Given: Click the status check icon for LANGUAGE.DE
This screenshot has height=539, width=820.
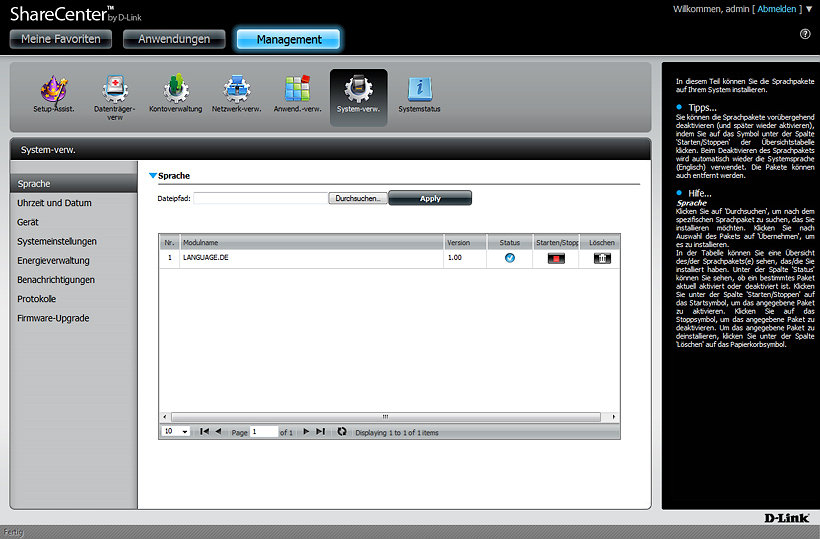Looking at the screenshot, I should tap(509, 258).
